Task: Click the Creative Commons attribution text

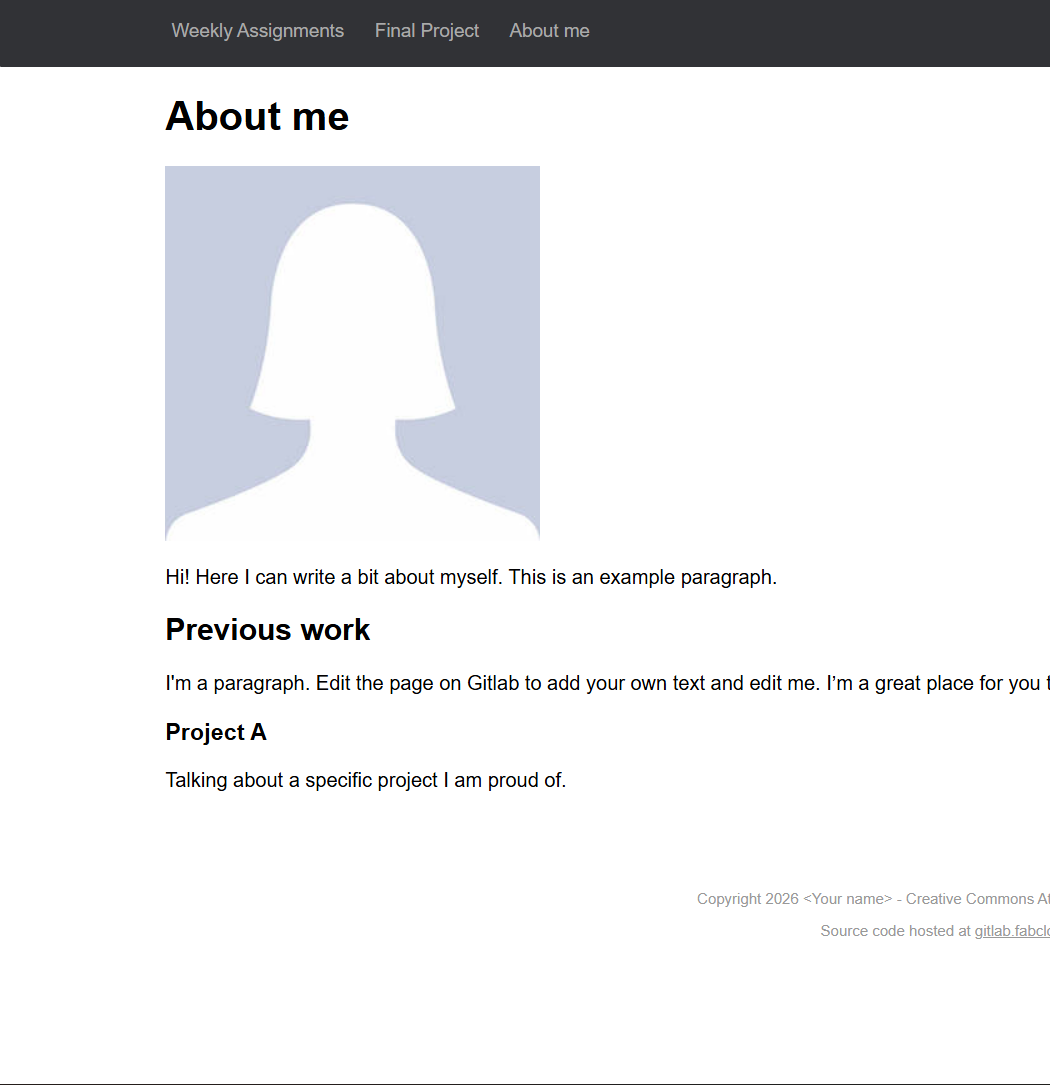Action: pyautogui.click(x=975, y=898)
